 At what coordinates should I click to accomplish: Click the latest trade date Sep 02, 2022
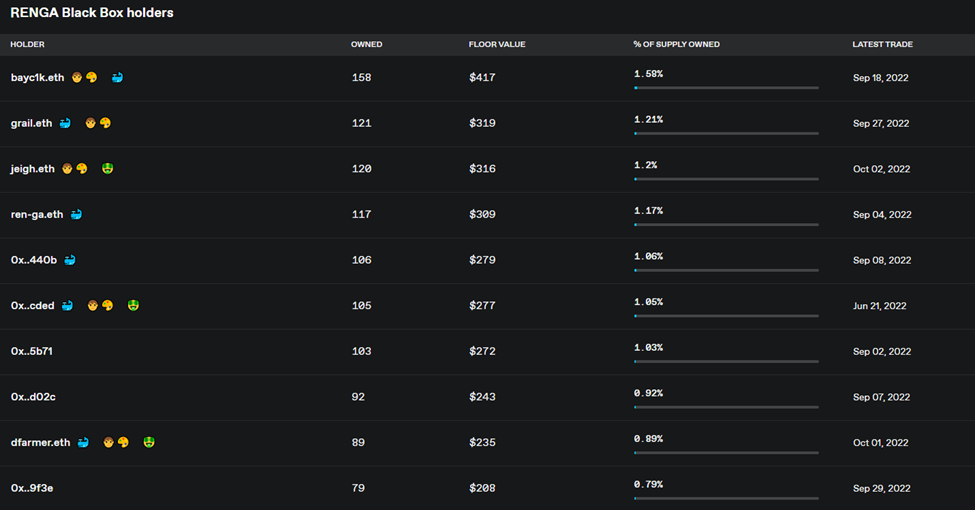tap(882, 351)
